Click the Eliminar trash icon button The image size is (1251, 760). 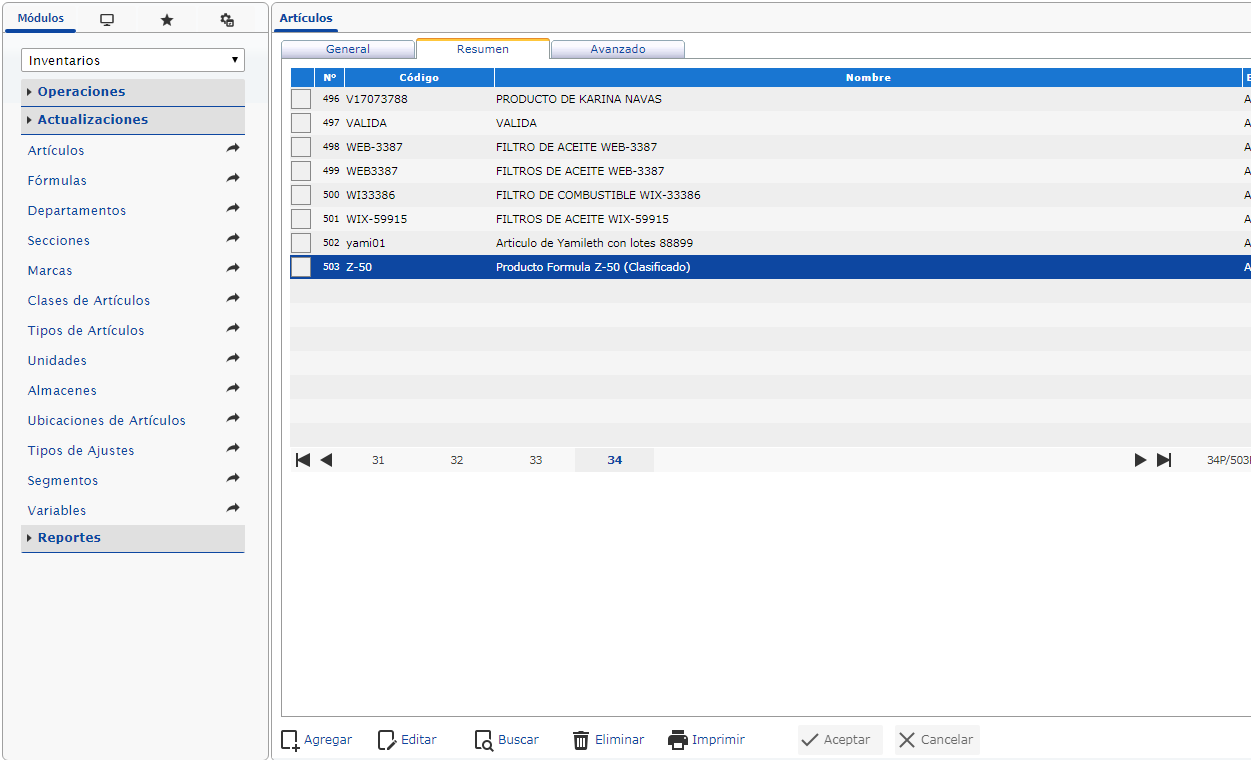tap(608, 740)
